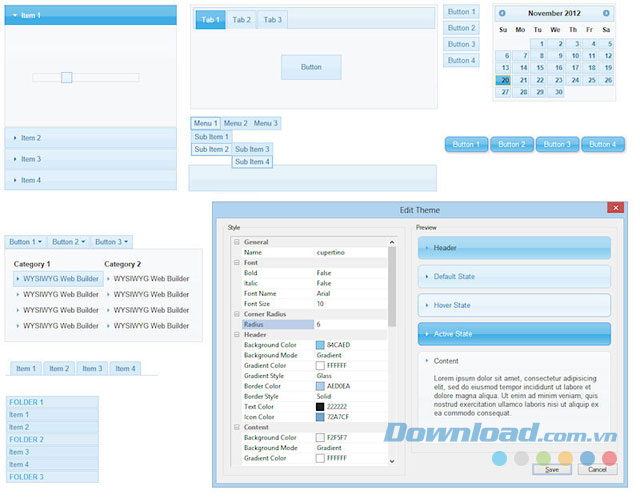Select the Item 4 bottom tab
The image size is (640, 498).
click(x=125, y=369)
